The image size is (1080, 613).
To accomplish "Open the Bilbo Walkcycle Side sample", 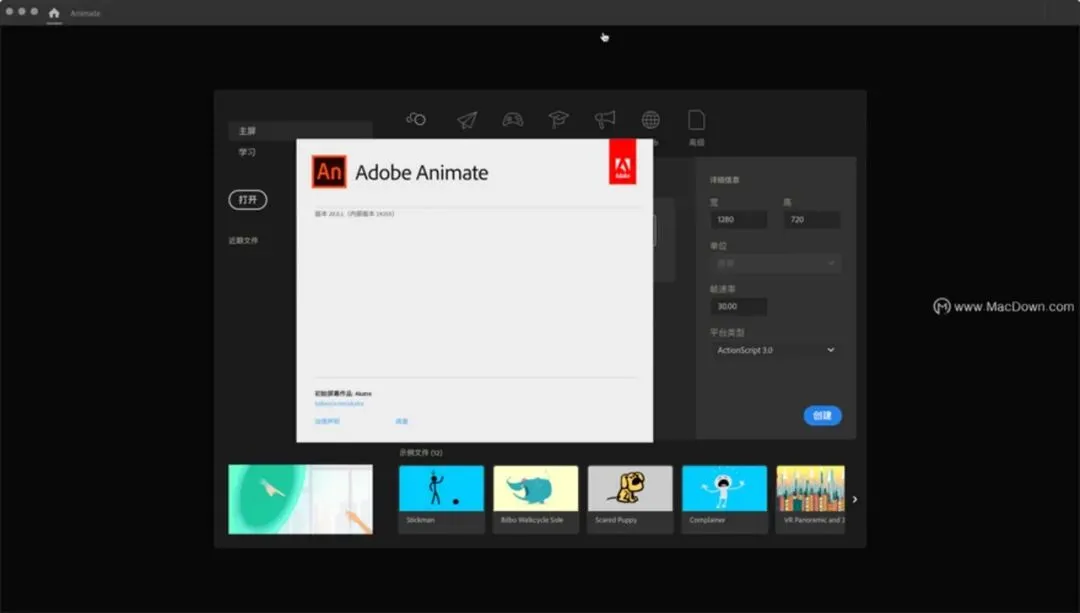I will 536,499.
